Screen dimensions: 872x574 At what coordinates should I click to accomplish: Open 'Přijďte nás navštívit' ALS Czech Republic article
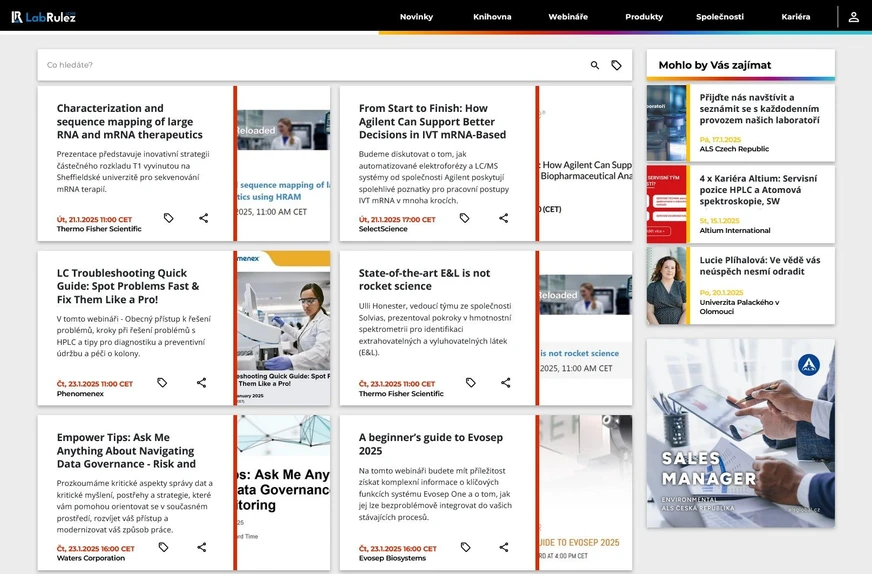tap(759, 108)
